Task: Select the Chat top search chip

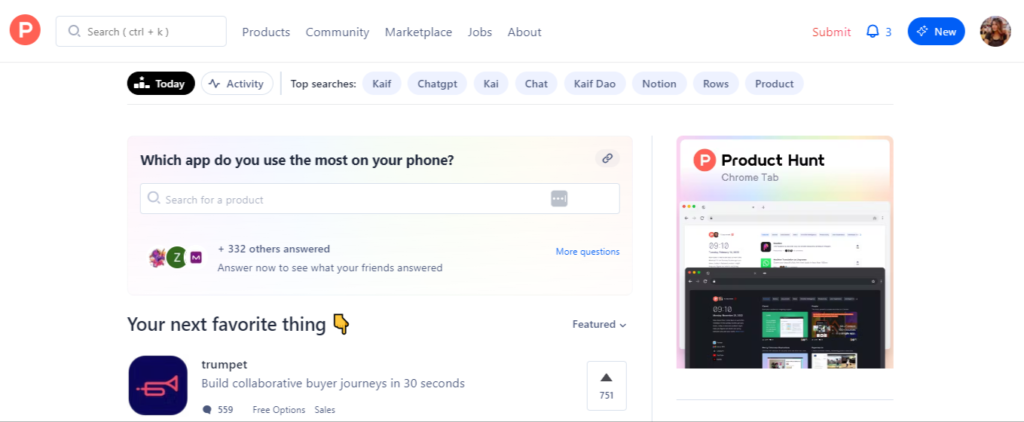Action: 536,84
